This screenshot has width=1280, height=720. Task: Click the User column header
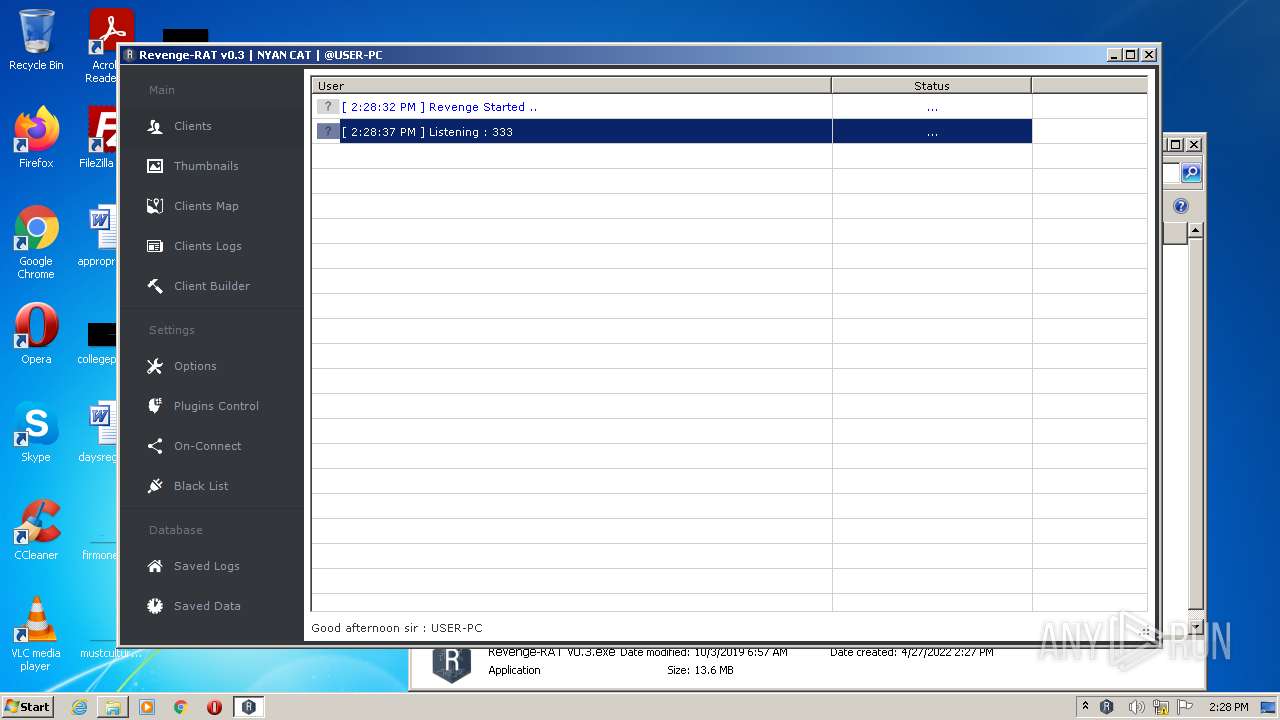[571, 86]
